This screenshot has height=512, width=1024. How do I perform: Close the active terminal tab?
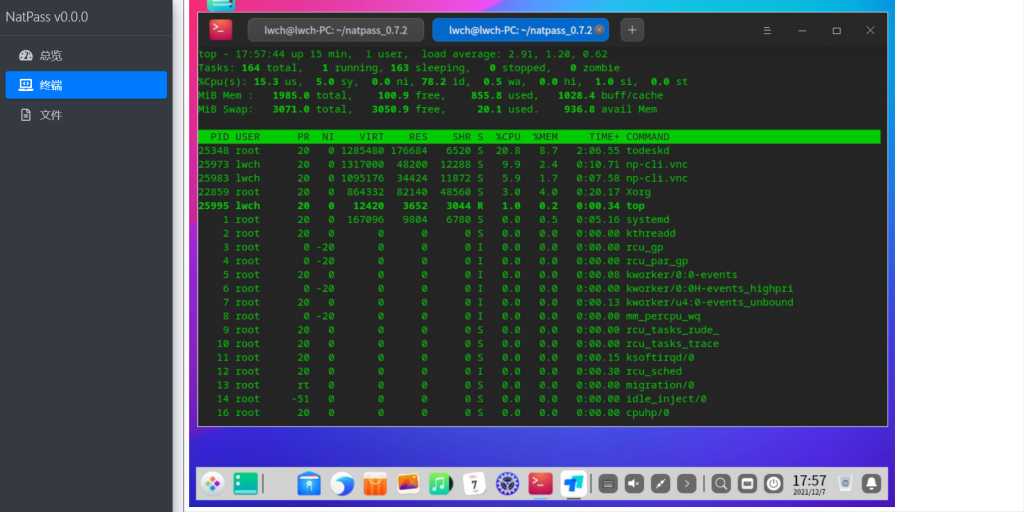(x=599, y=30)
